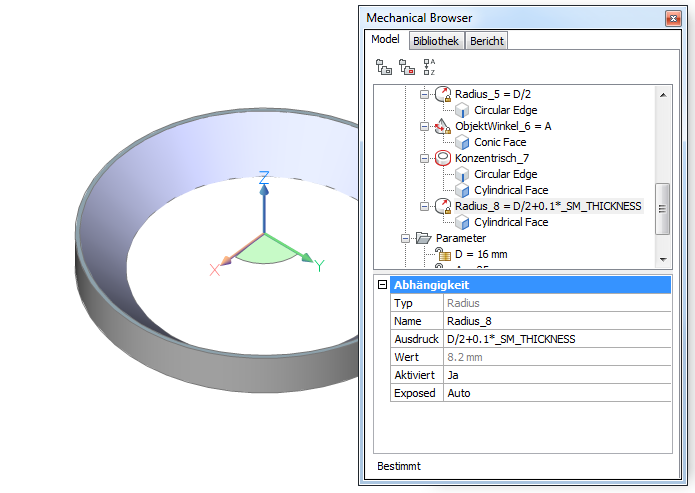Image resolution: width=695 pixels, height=493 pixels.
Task: Select the Radius_5 constraint icon
Action: [443, 94]
